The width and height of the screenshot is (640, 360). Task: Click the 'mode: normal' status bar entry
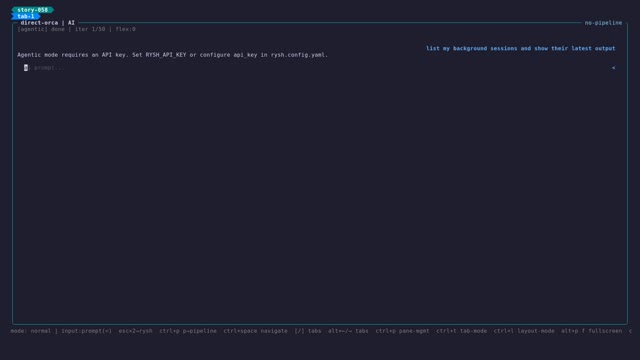(x=31, y=331)
